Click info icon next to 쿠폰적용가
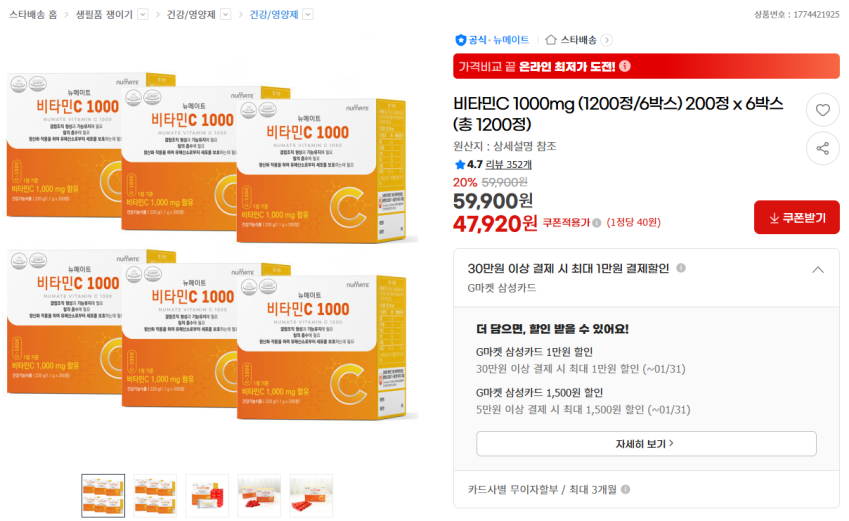Screen dimensions: 849x521 coord(597,223)
